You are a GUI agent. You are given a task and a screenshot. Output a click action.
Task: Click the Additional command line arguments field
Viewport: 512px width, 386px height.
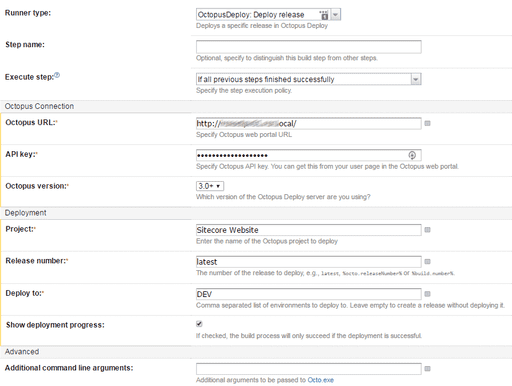[x=309, y=369]
